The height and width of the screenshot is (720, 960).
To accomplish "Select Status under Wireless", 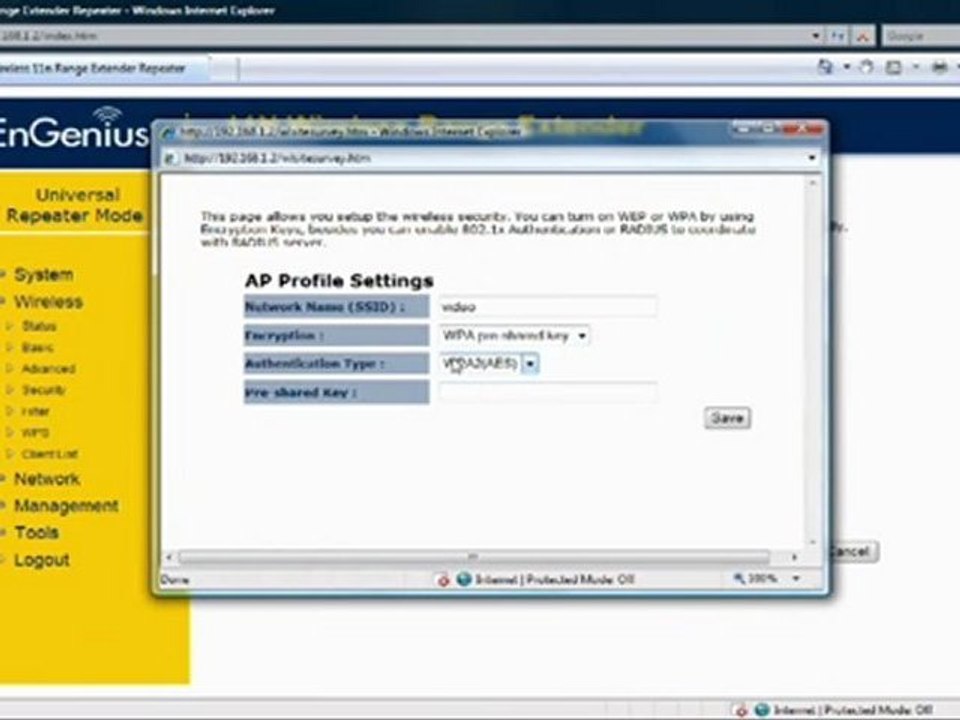I will 39,326.
